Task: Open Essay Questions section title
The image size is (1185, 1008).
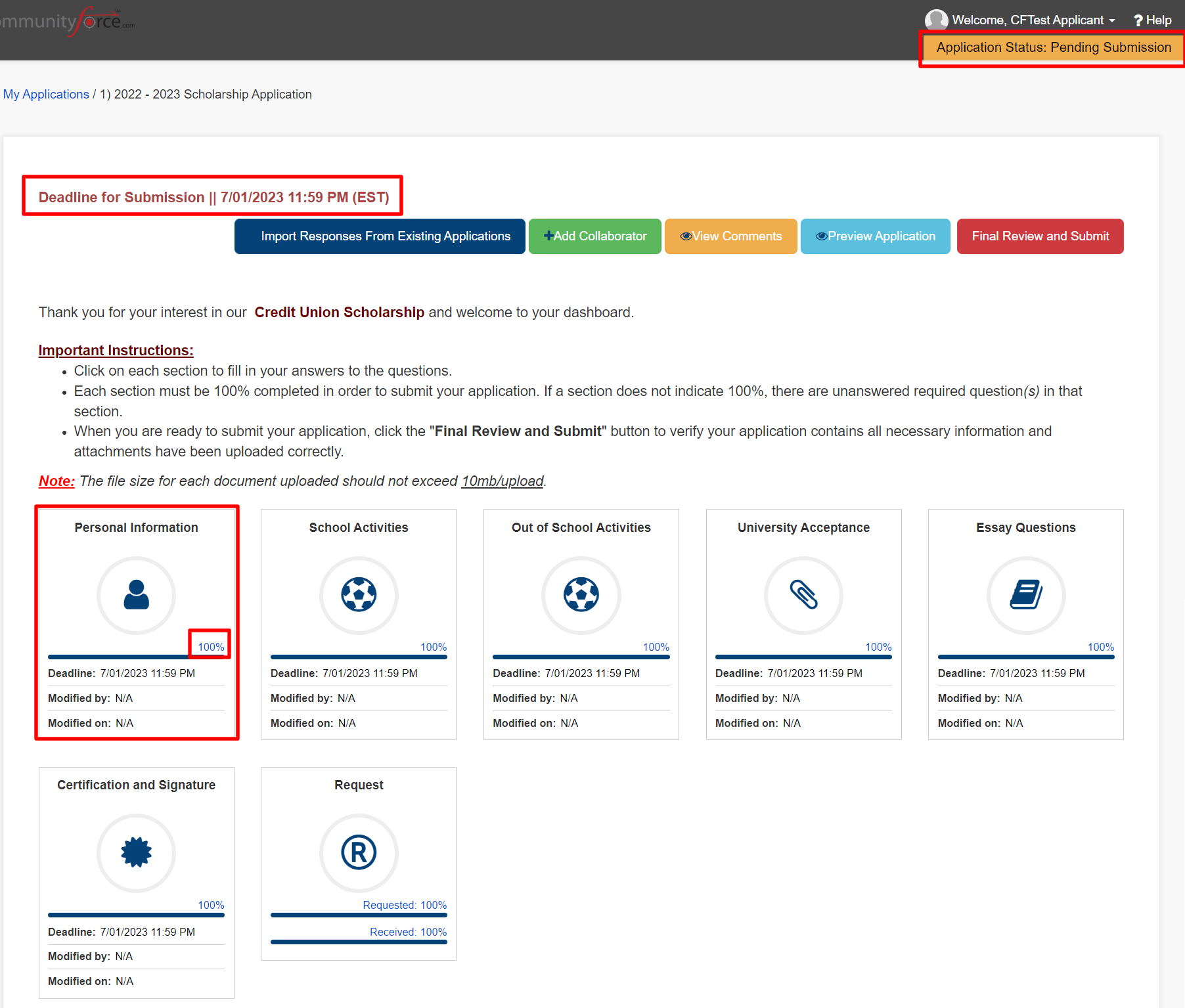Action: [1026, 527]
